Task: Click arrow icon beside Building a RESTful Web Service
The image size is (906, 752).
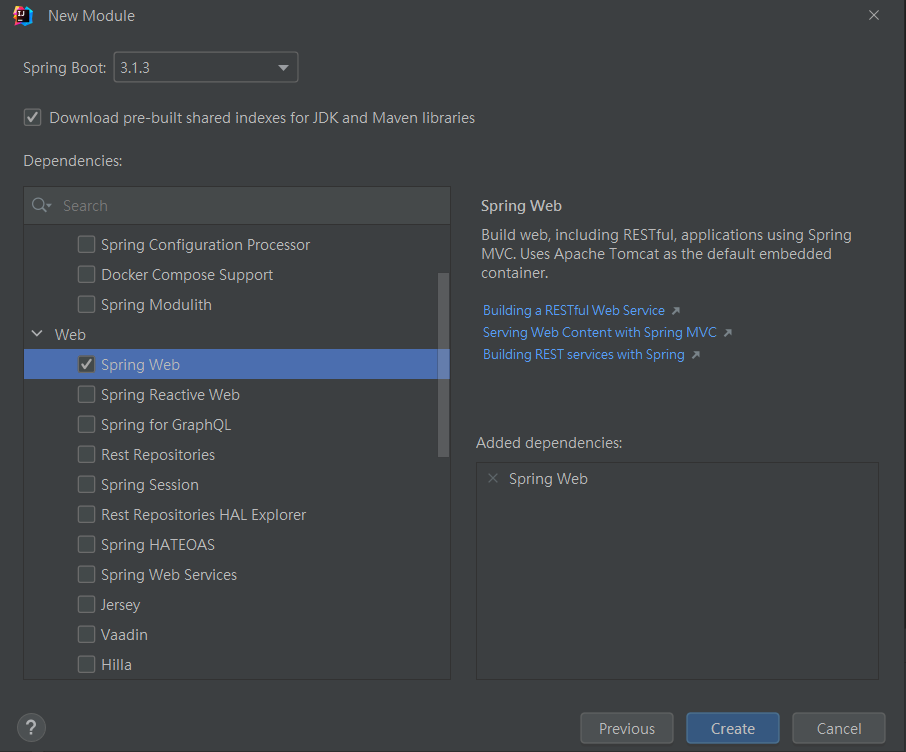Action: pyautogui.click(x=675, y=311)
